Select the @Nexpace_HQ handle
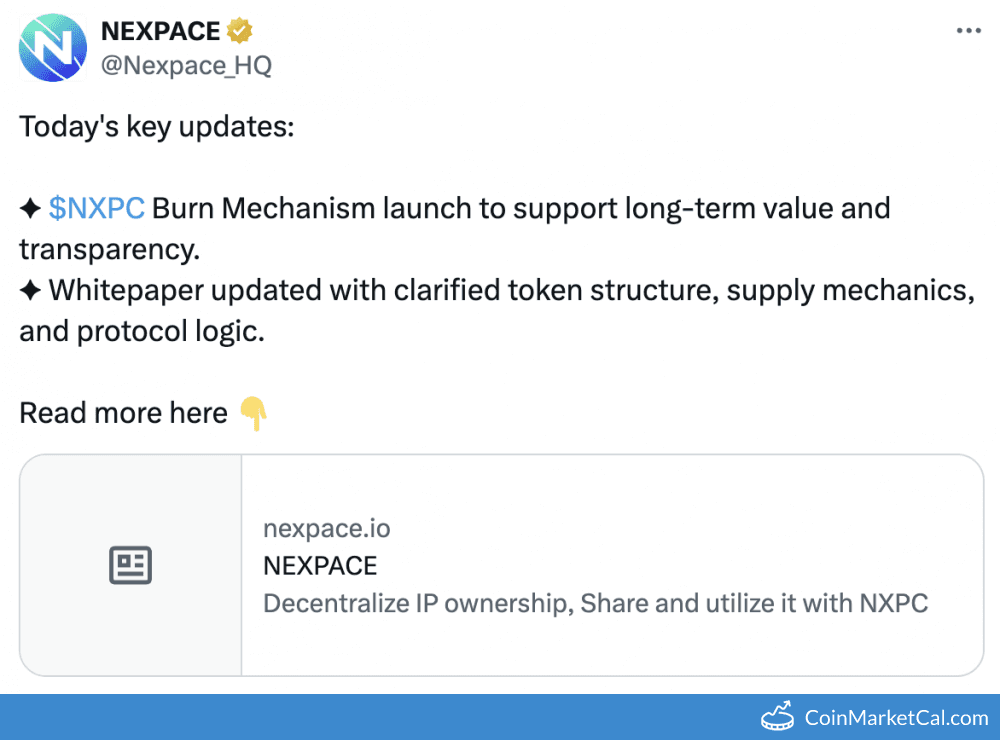The width and height of the screenshot is (1000, 740). coord(185,65)
